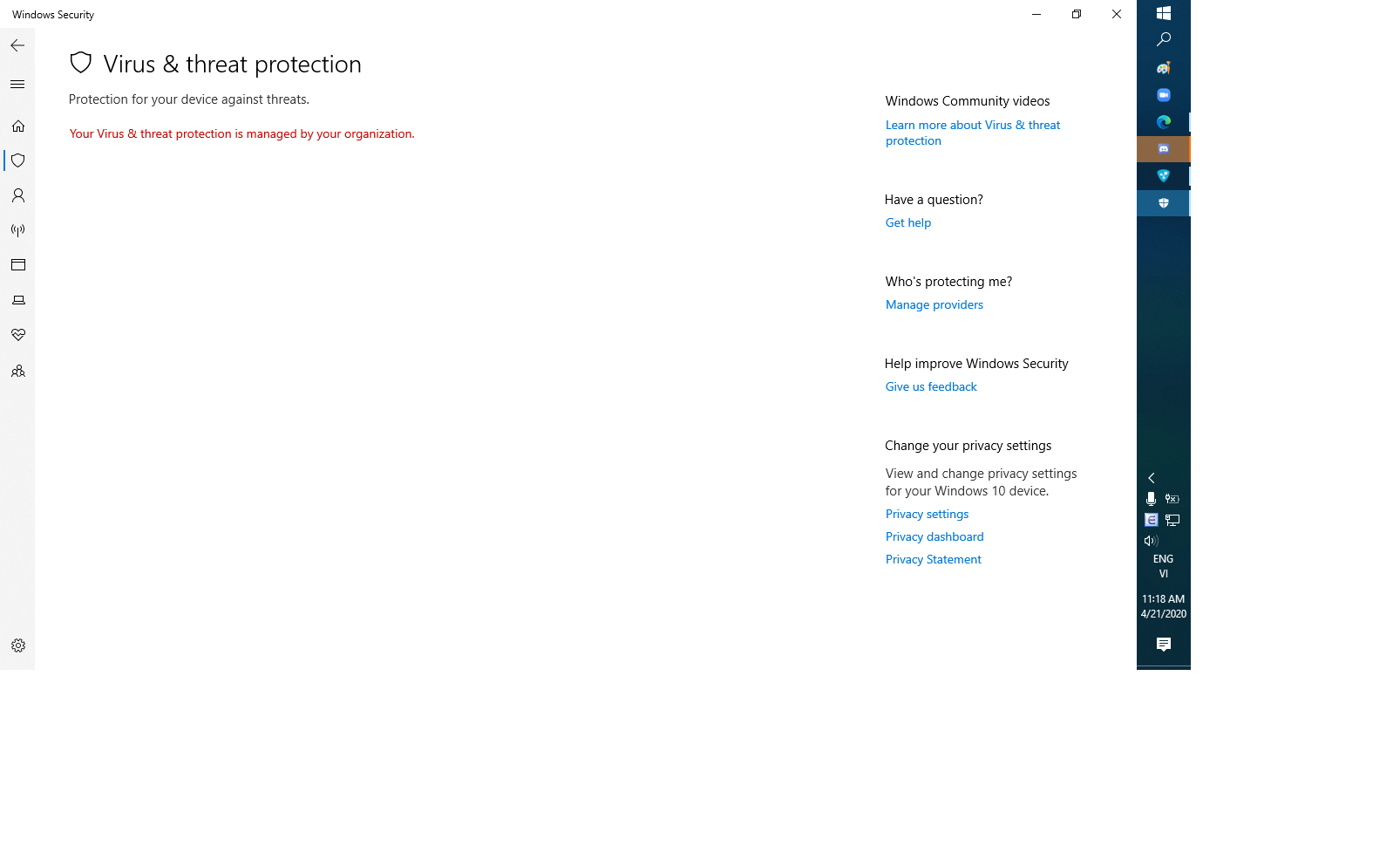
Task: Click the Virus & threat protection heading
Action: [x=232, y=65]
